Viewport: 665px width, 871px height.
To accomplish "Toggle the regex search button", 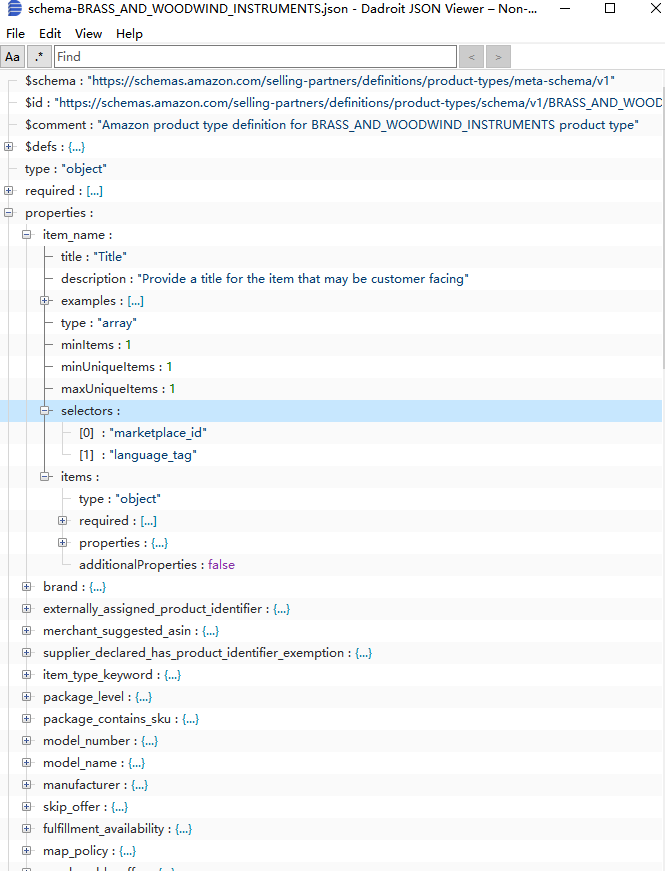I will tap(40, 57).
